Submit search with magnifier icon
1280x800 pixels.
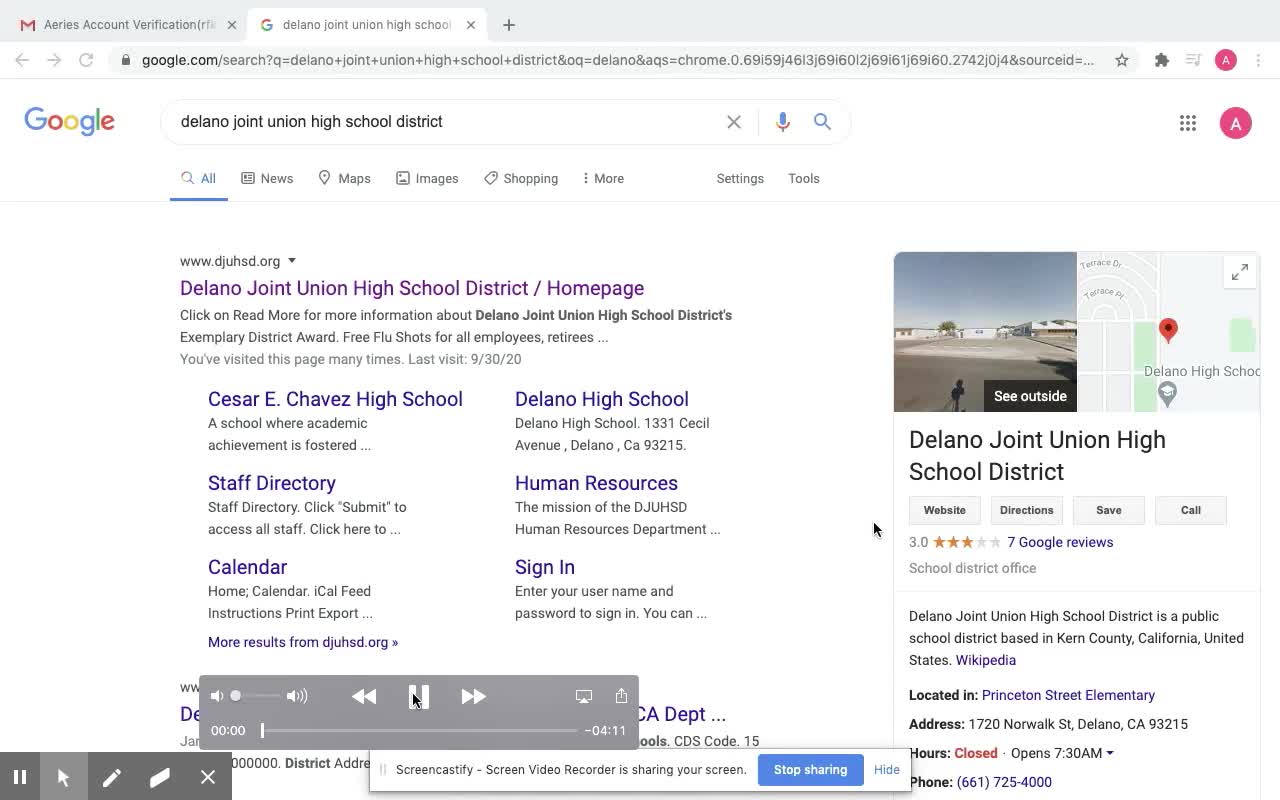click(x=822, y=122)
